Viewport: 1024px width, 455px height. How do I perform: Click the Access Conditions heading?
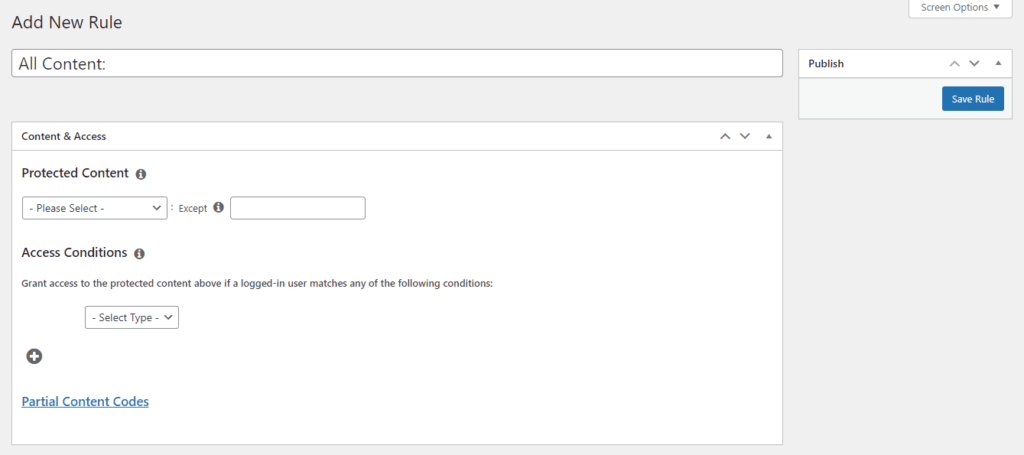click(74, 253)
